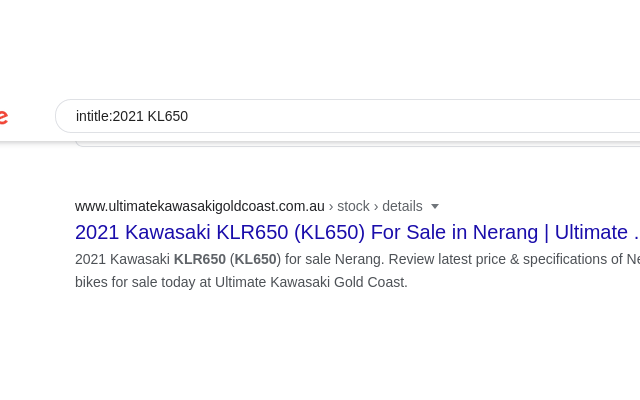Viewport: 640px width, 400px height.
Task: Click snippet text Ultimate Kawasaki Gold Coast
Action: [310, 282]
